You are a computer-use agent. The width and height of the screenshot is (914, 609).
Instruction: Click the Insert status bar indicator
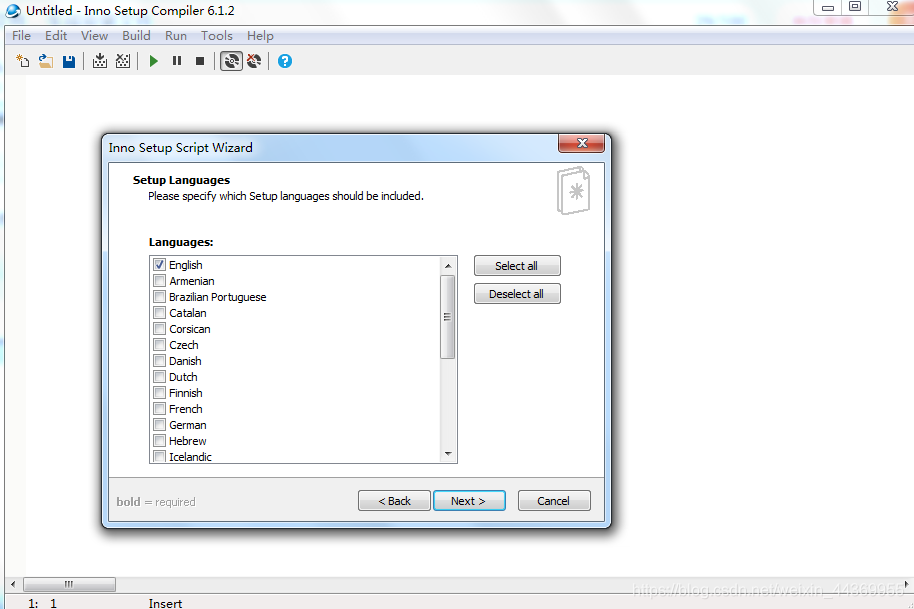point(165,603)
